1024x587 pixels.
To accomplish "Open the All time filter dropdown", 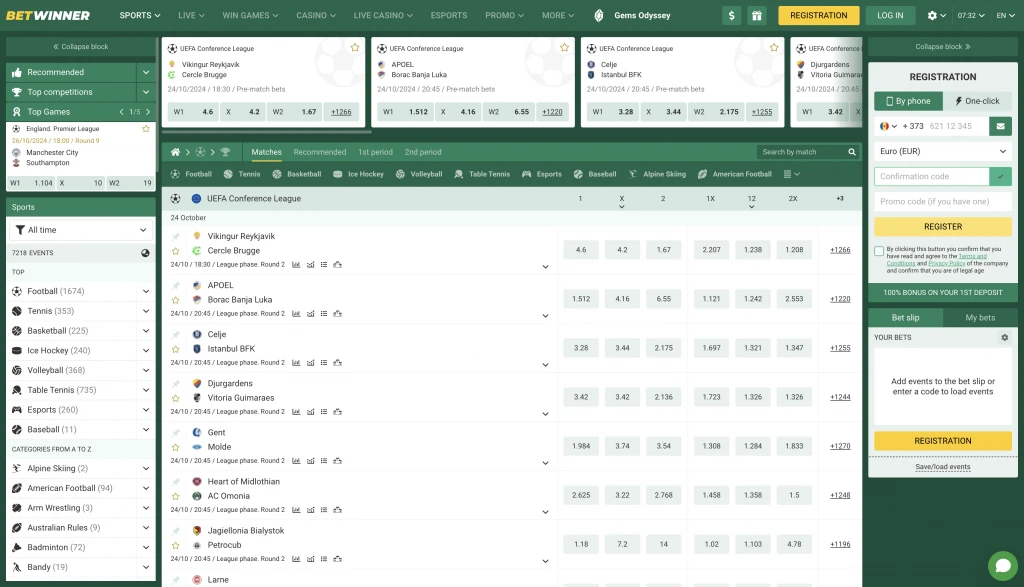I will point(81,230).
